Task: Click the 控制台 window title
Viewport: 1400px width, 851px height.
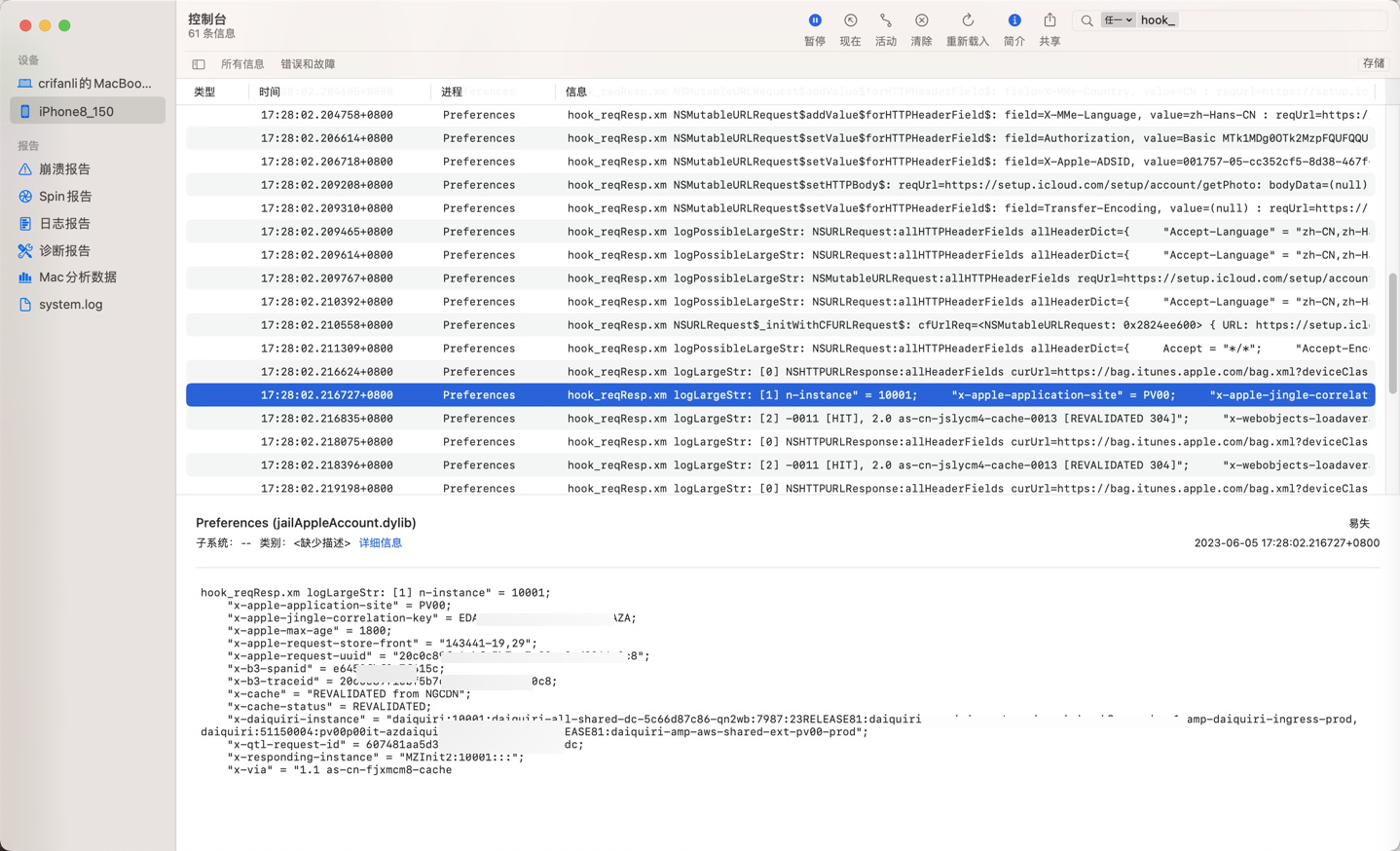Action: (207, 18)
